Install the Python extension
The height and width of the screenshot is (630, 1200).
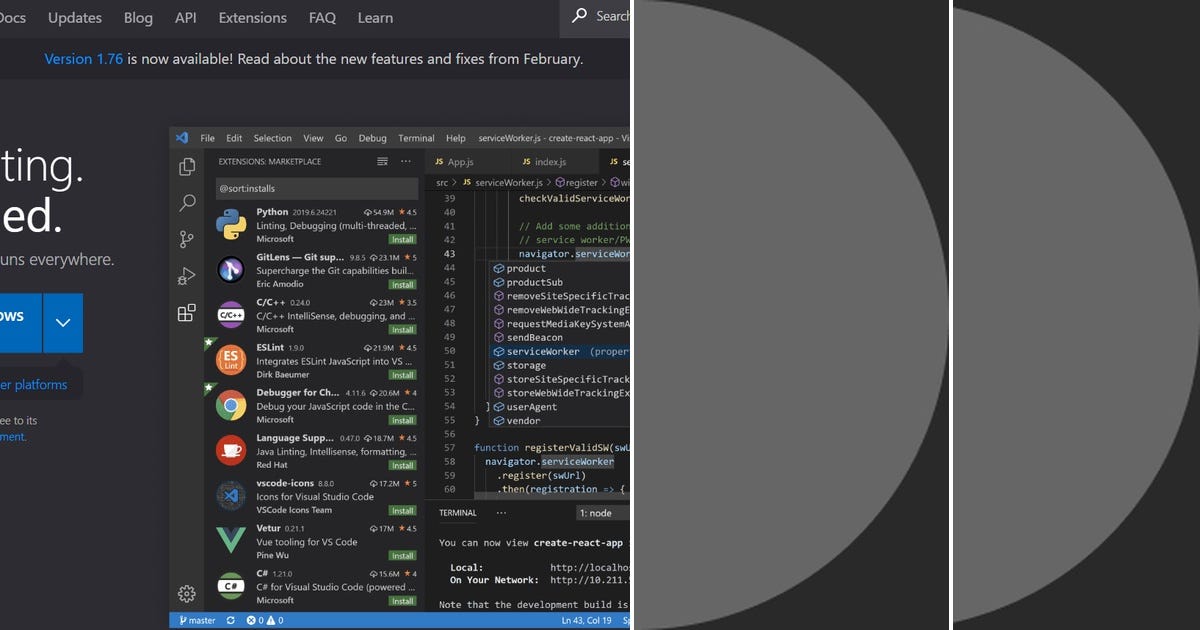[x=403, y=239]
